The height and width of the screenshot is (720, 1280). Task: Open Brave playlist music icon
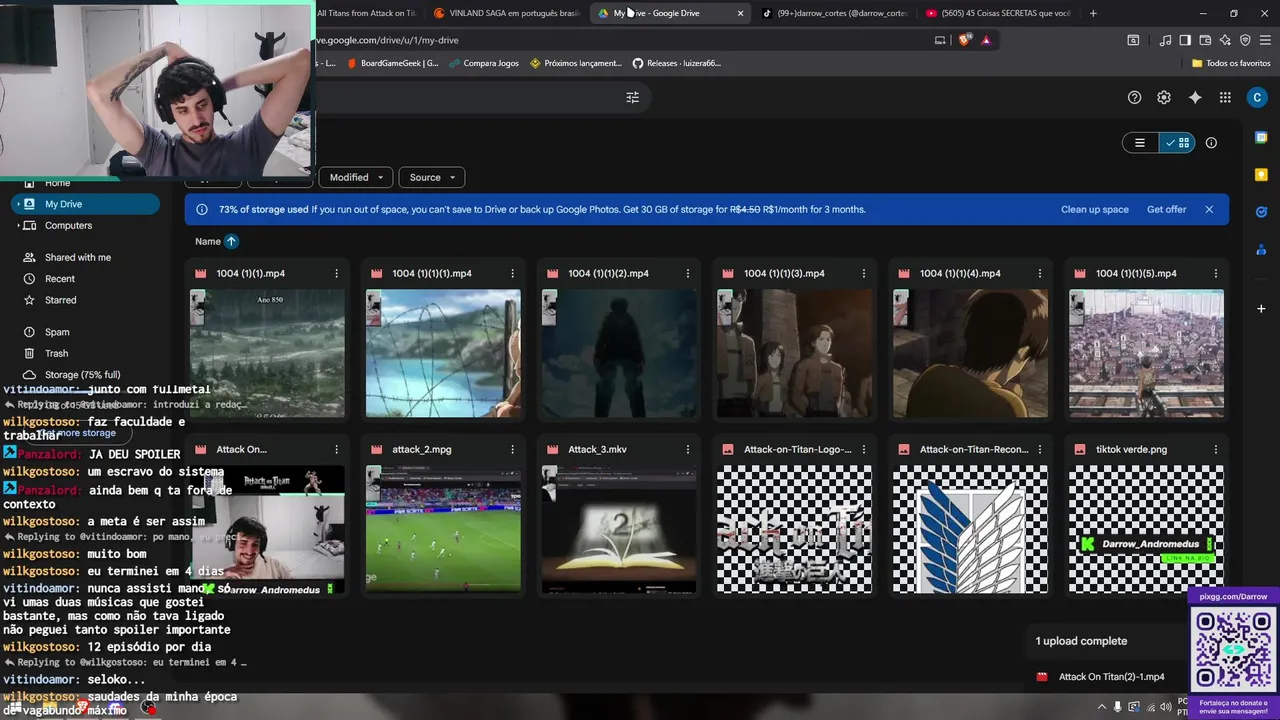click(x=1165, y=40)
